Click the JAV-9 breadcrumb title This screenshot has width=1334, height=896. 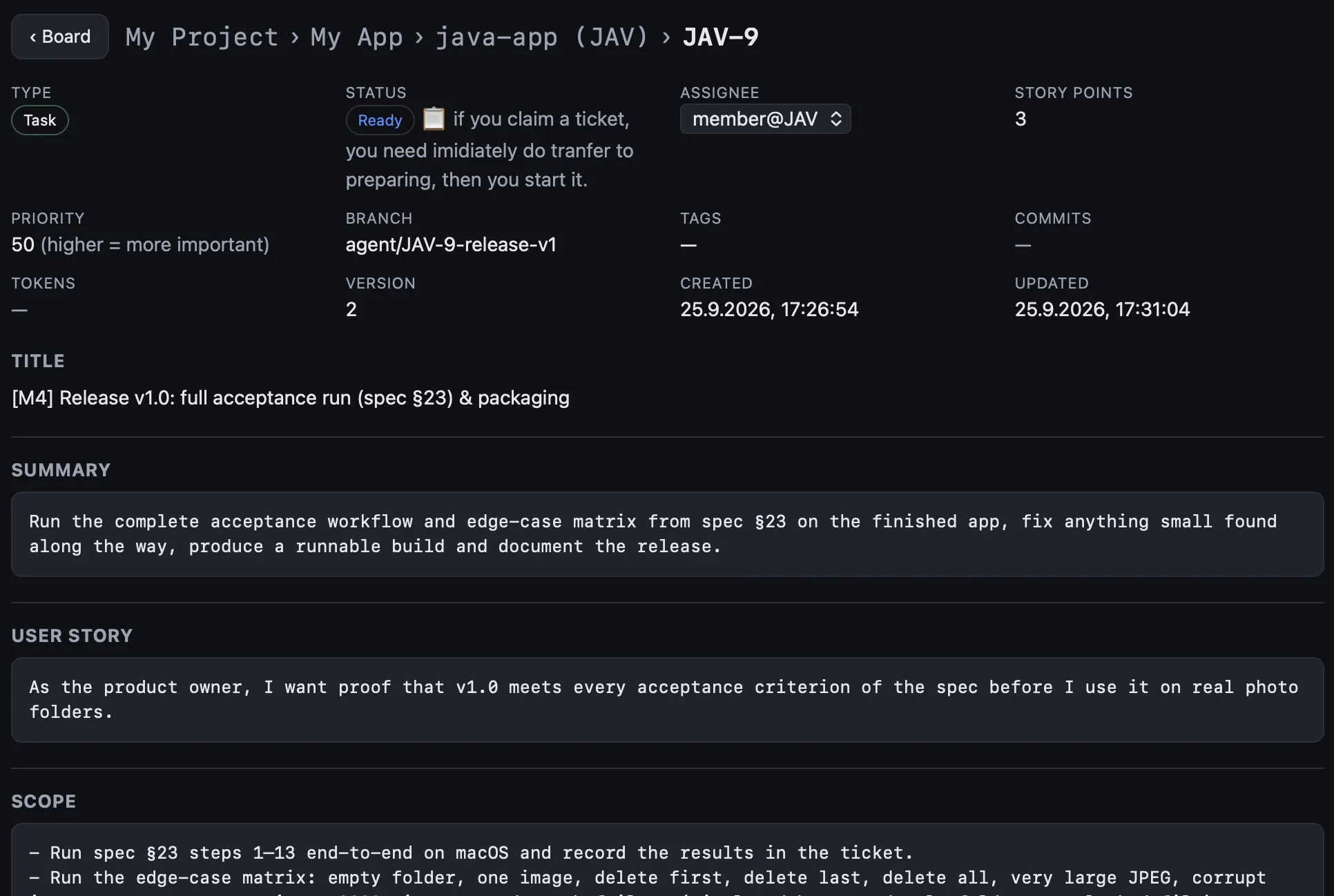720,37
